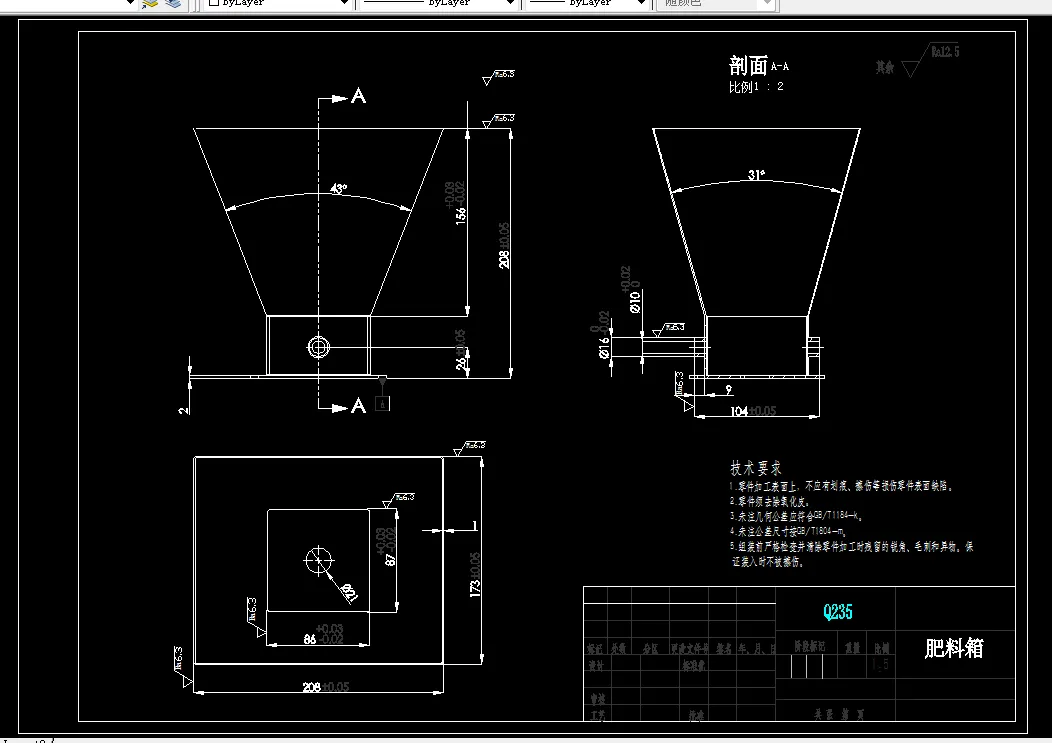Click the upper section arrow label A
Image resolution: width=1052 pixels, height=743 pixels.
pos(359,97)
